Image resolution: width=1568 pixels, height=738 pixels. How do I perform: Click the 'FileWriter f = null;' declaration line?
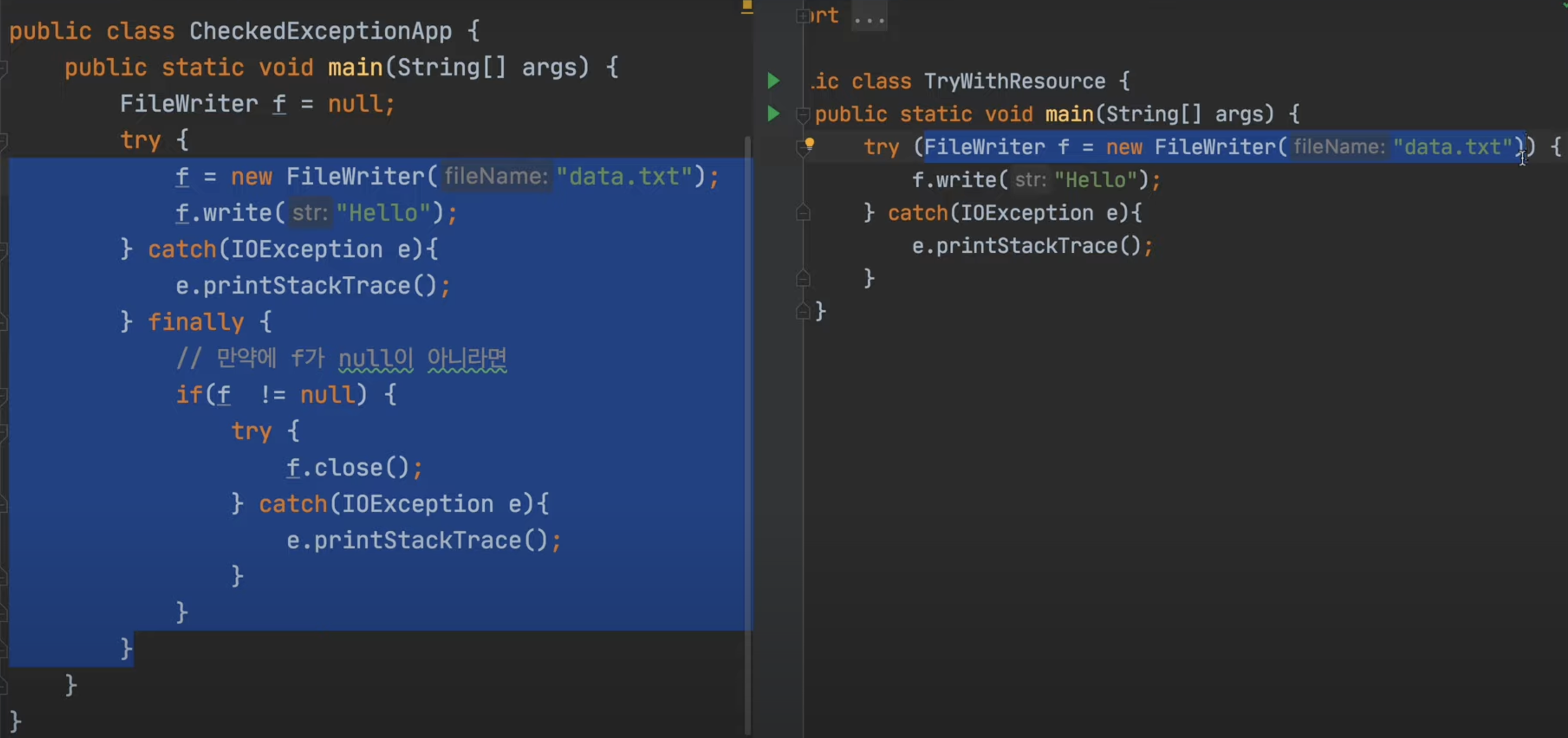(x=258, y=104)
